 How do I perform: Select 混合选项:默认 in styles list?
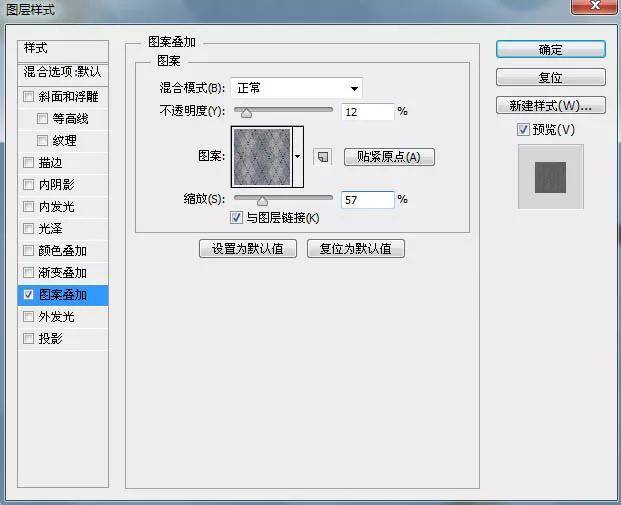click(63, 72)
